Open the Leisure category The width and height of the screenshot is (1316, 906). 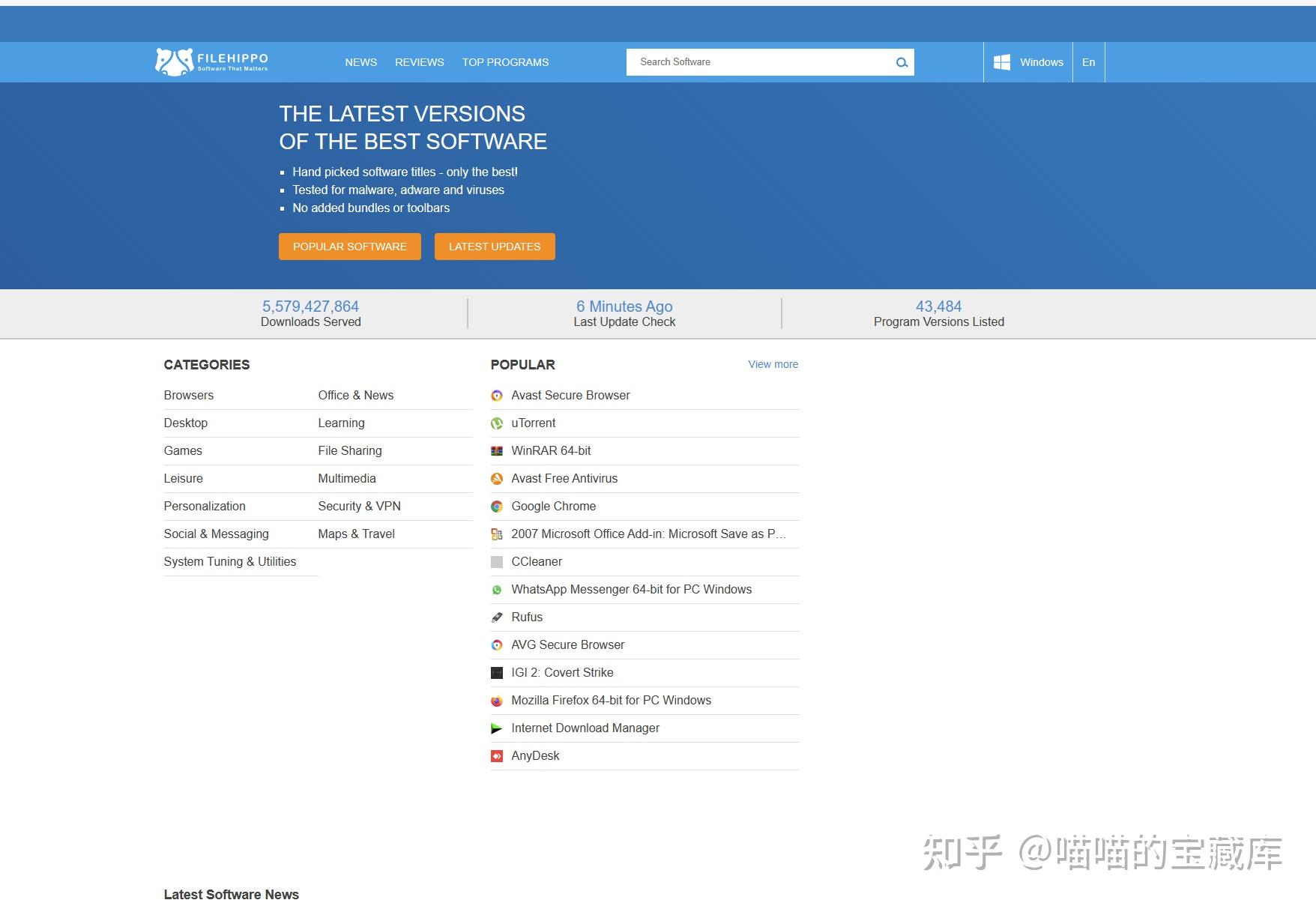(x=184, y=478)
